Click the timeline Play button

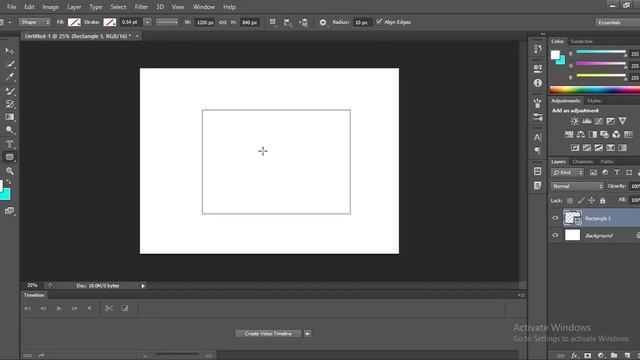click(x=59, y=309)
